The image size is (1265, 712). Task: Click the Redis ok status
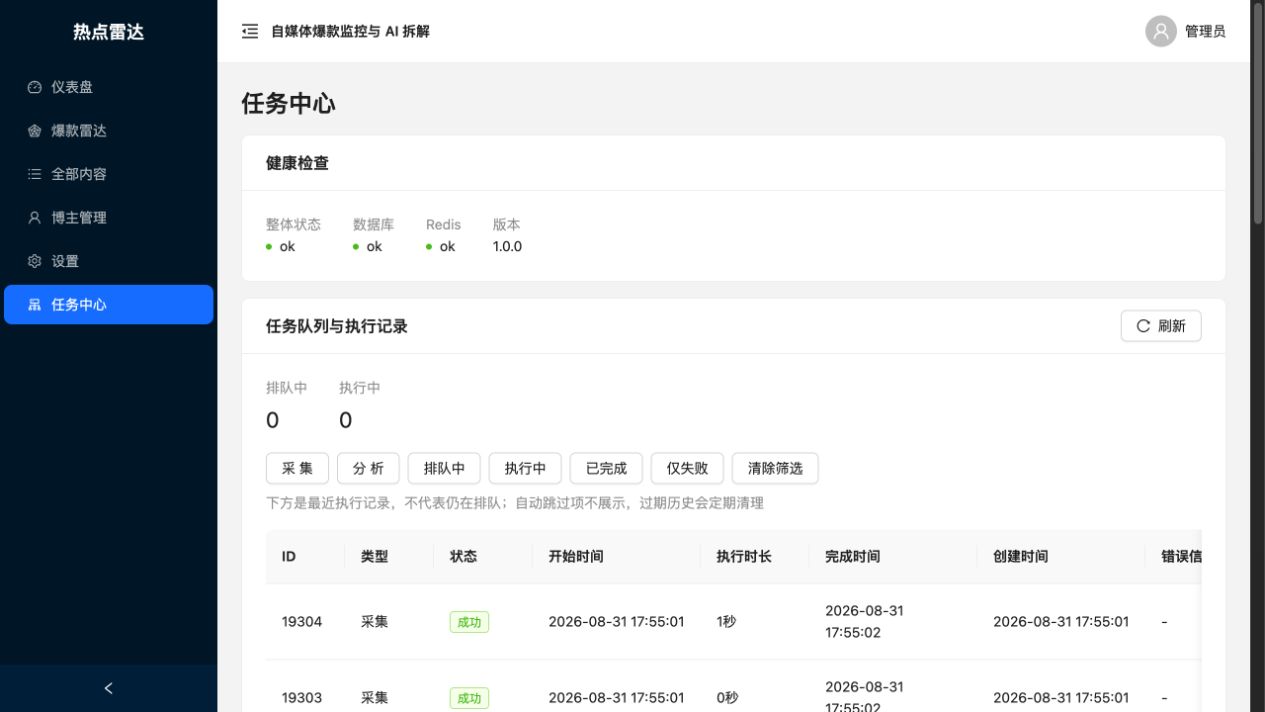tap(440, 246)
